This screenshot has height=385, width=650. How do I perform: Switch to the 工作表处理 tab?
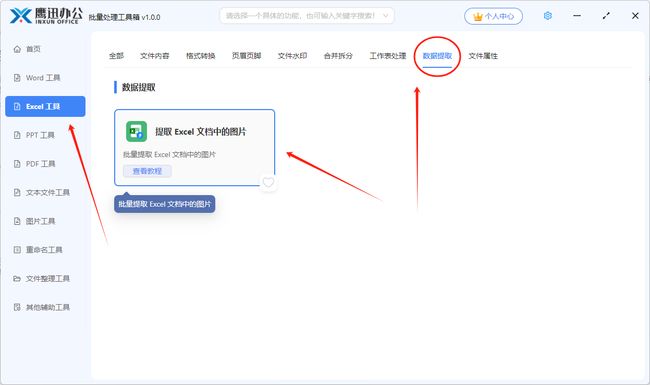[x=388, y=56]
